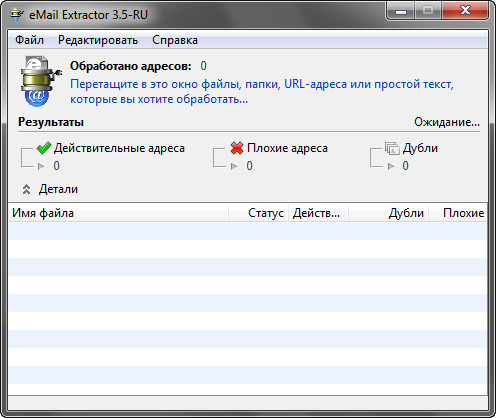This screenshot has height=418, width=496.
Task: Click the green checkmark valid addresses icon
Action: pos(44,148)
